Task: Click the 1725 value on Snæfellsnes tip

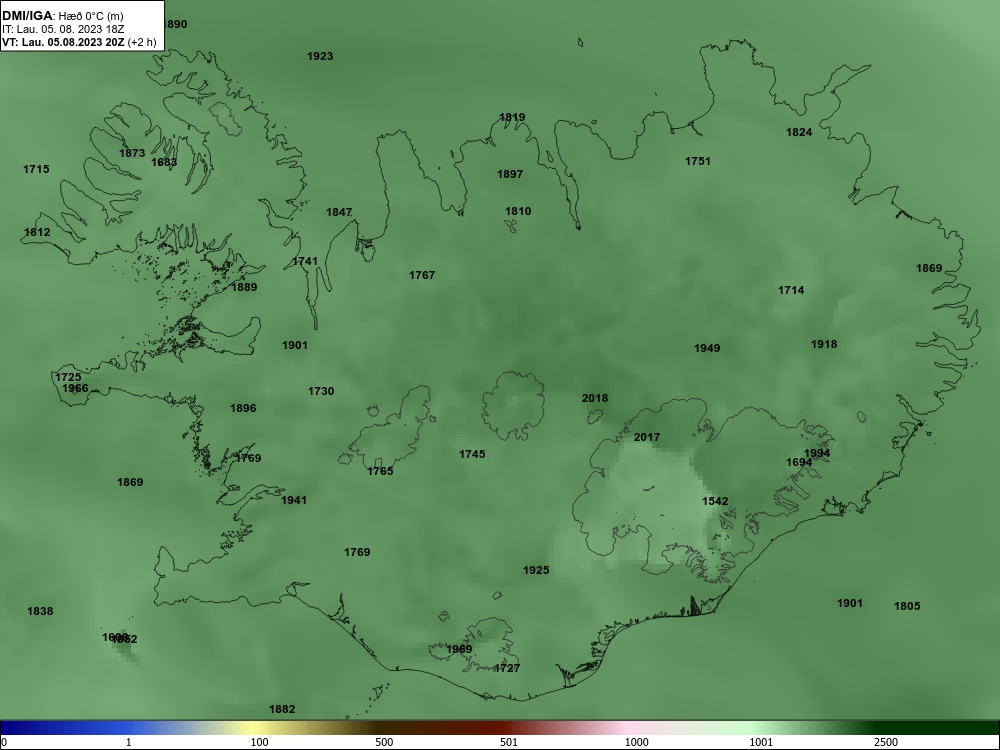Action: 68,378
